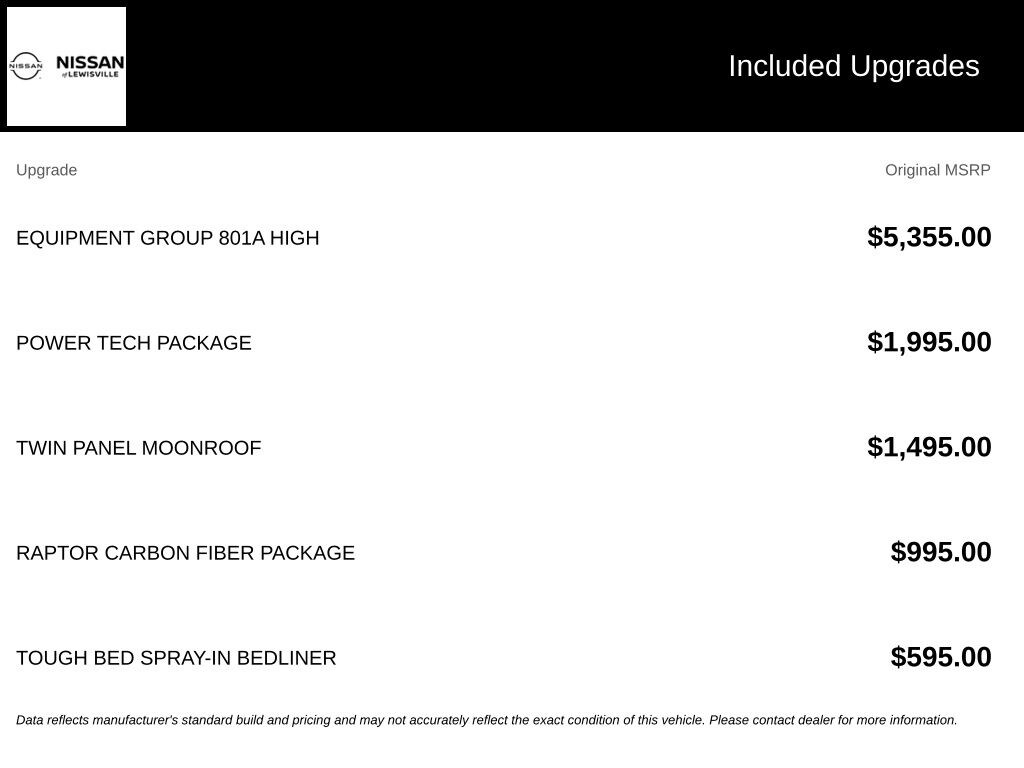Screen dimensions: 1024x768
Task: Click the 'contact dealer for more information' text
Action: click(x=854, y=720)
